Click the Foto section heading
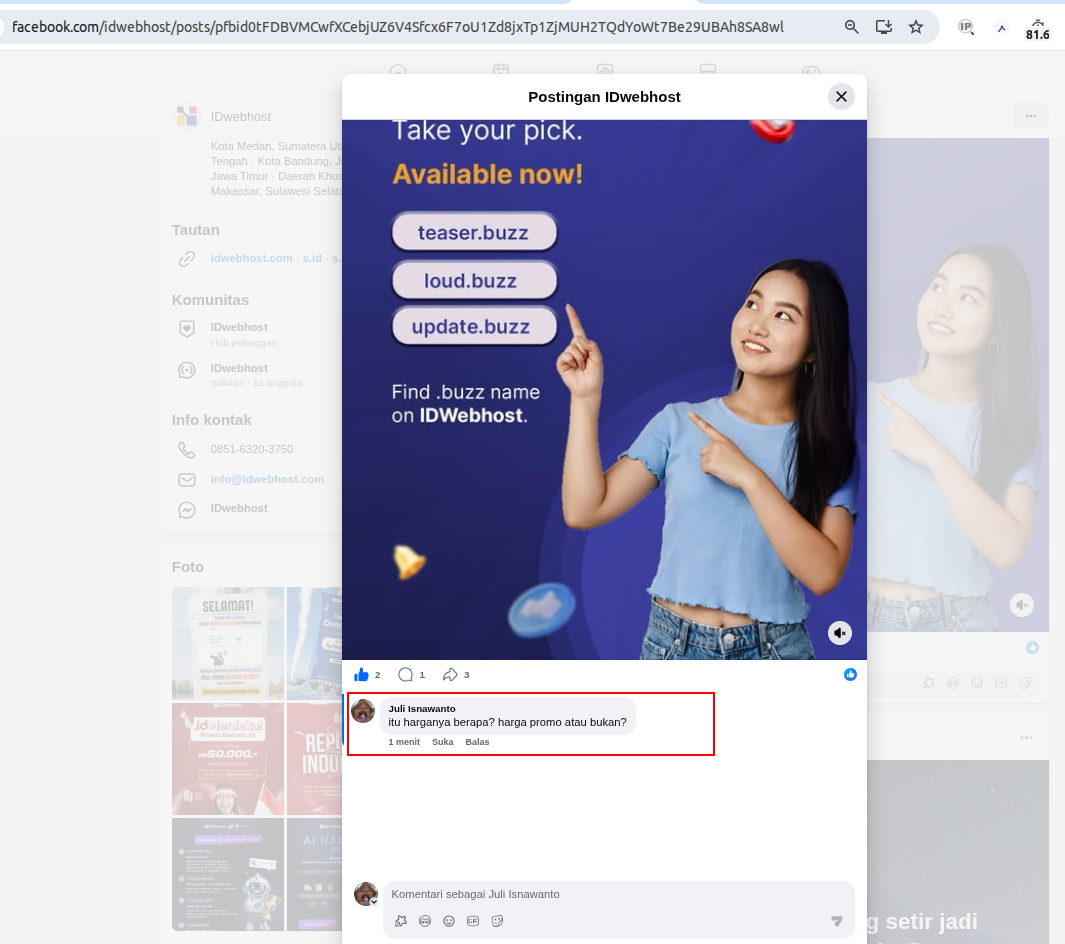 [187, 566]
